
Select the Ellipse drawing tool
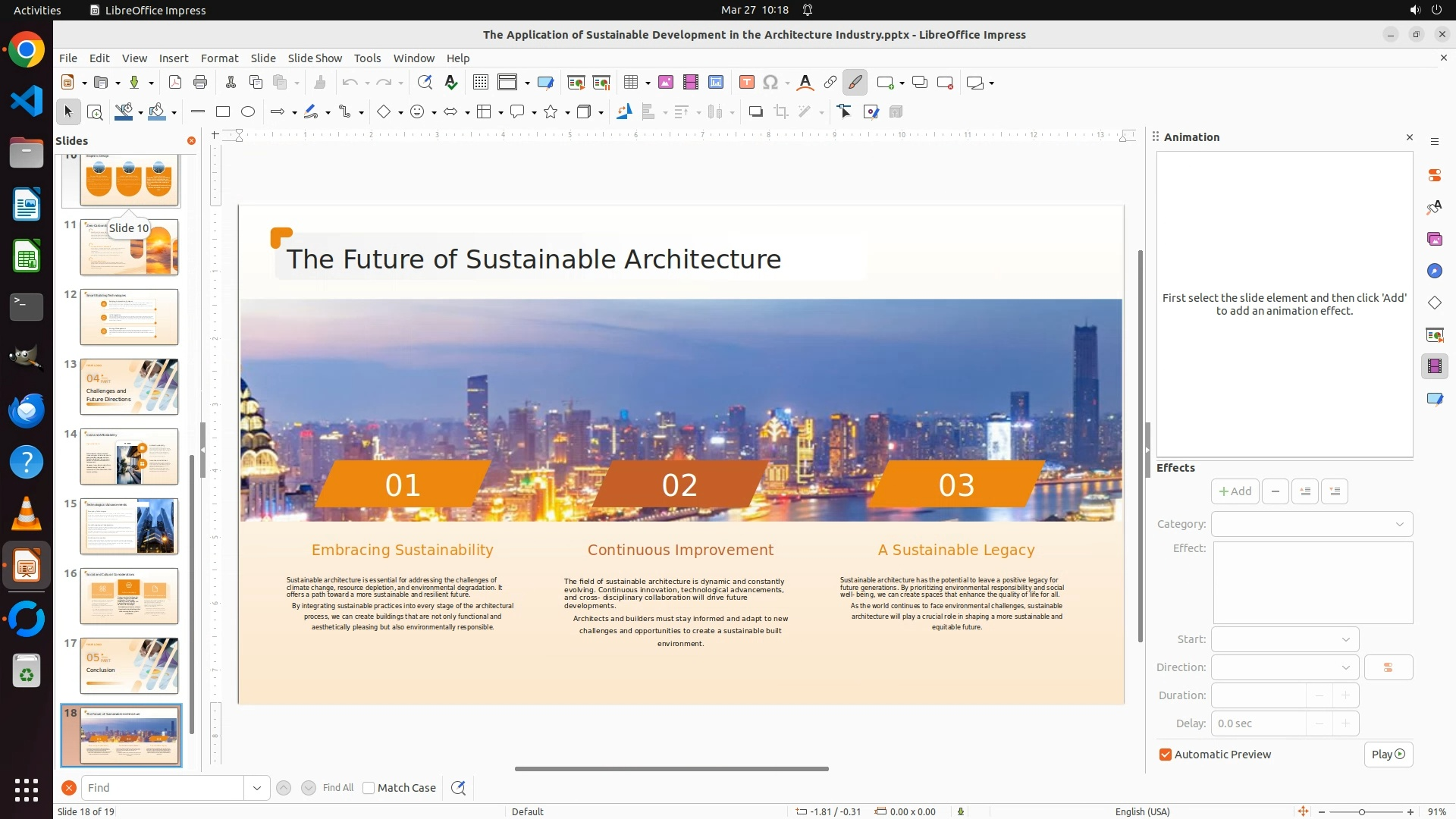(248, 112)
